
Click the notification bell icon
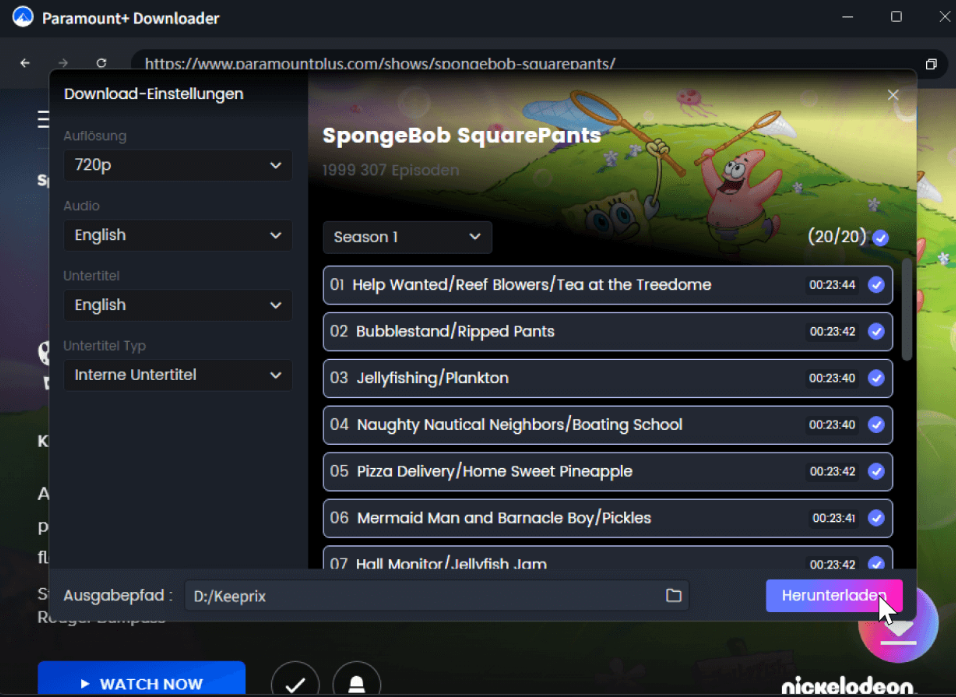356,683
